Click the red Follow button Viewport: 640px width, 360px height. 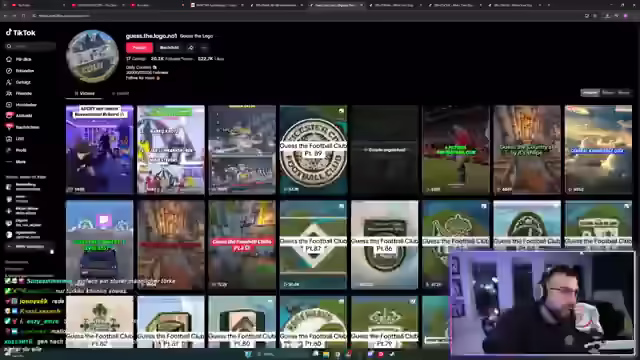point(139,48)
